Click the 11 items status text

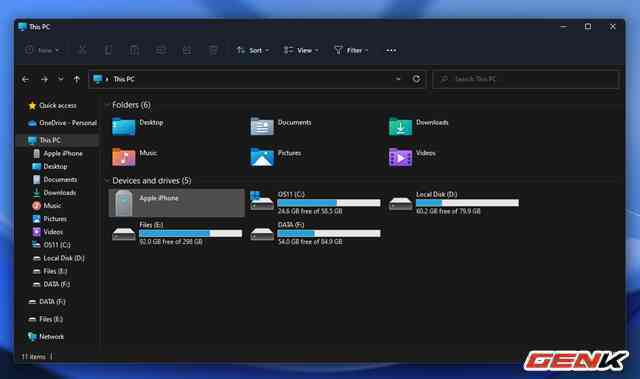[33, 357]
